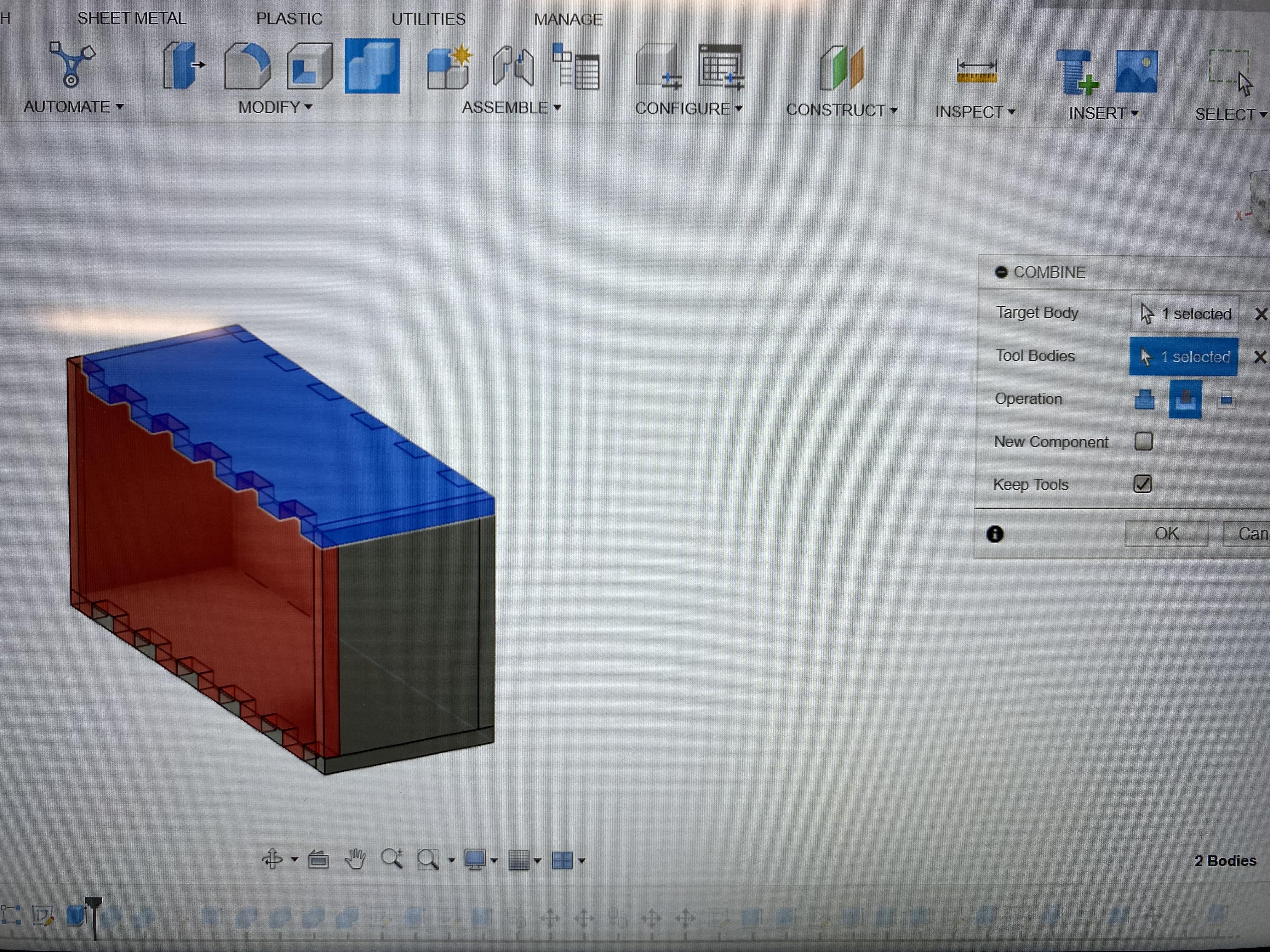The height and width of the screenshot is (952, 1270).
Task: Open the INSPECT dropdown
Action: (x=975, y=112)
